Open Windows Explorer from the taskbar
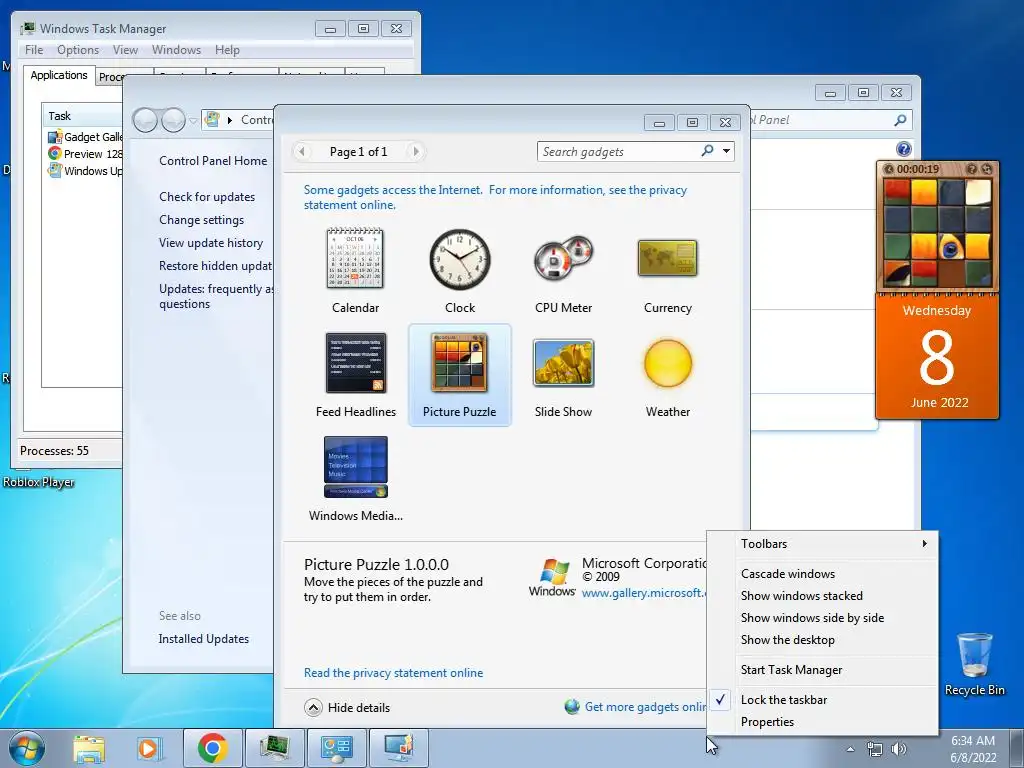This screenshot has width=1024, height=768. point(89,748)
